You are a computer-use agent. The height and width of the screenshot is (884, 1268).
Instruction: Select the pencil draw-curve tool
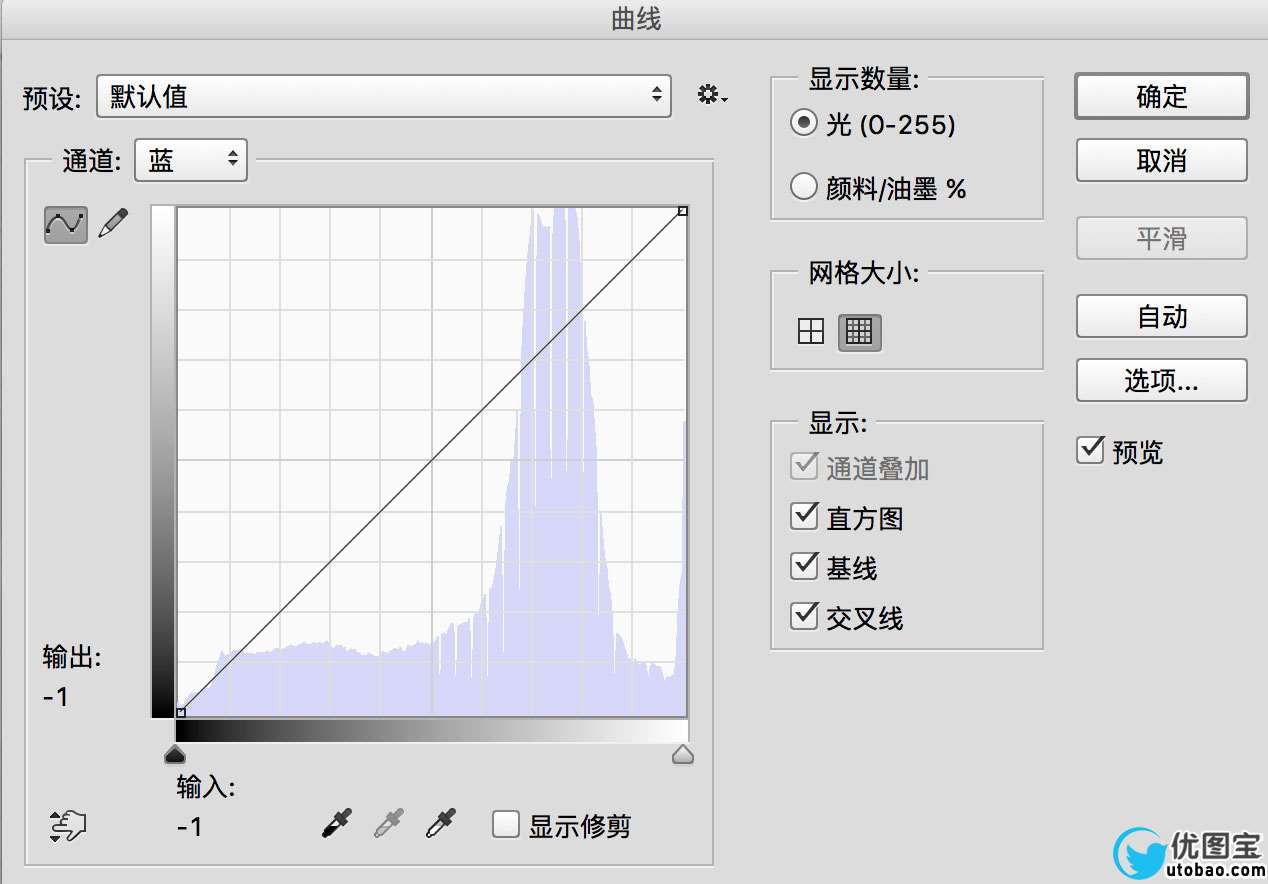click(x=115, y=224)
